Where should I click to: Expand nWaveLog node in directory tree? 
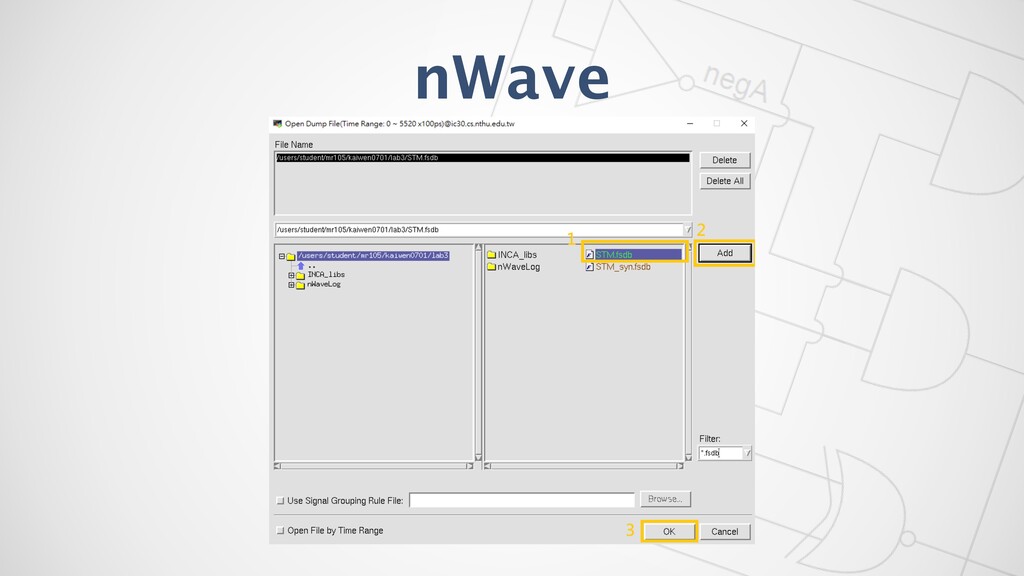(x=291, y=285)
